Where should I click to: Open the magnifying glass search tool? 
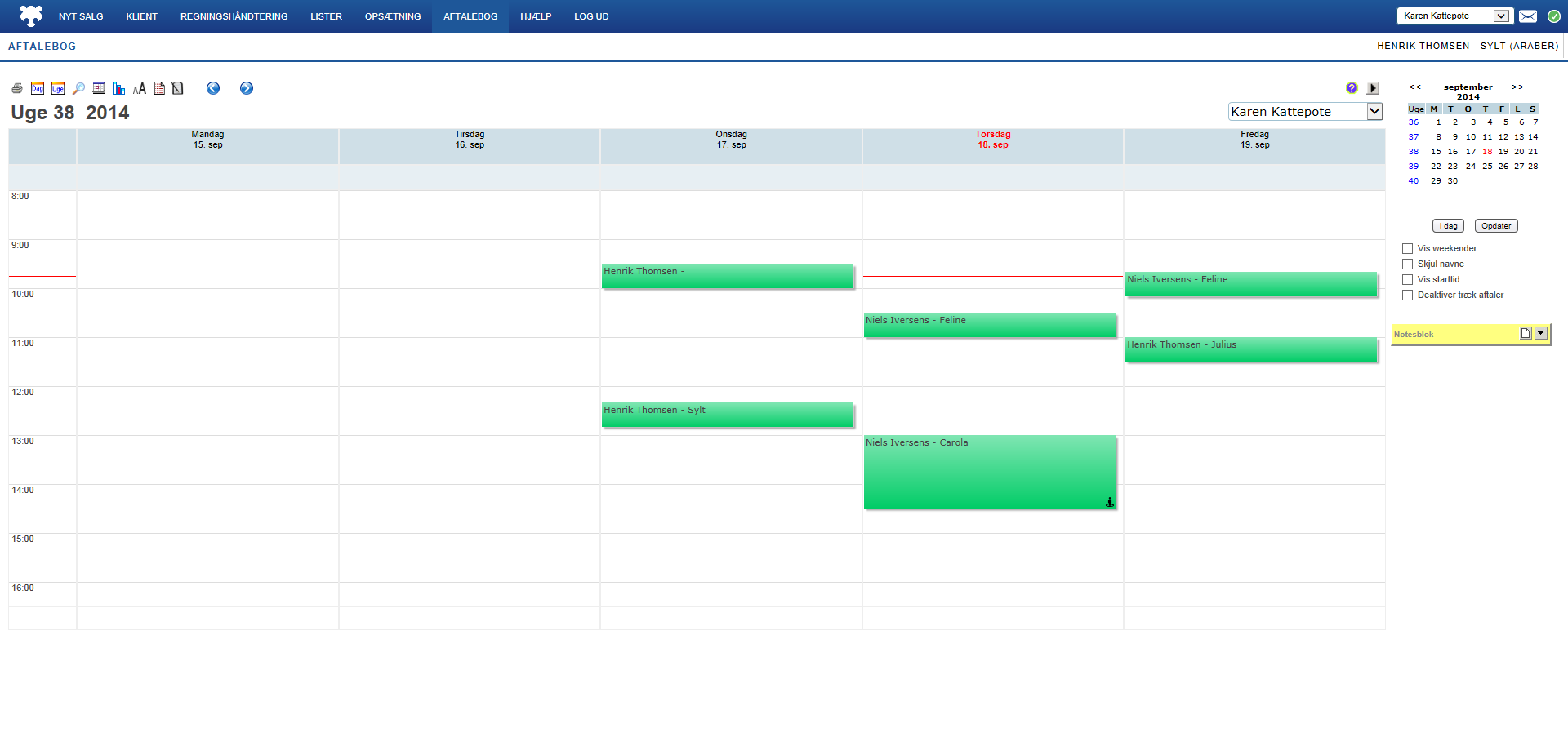pos(78,88)
